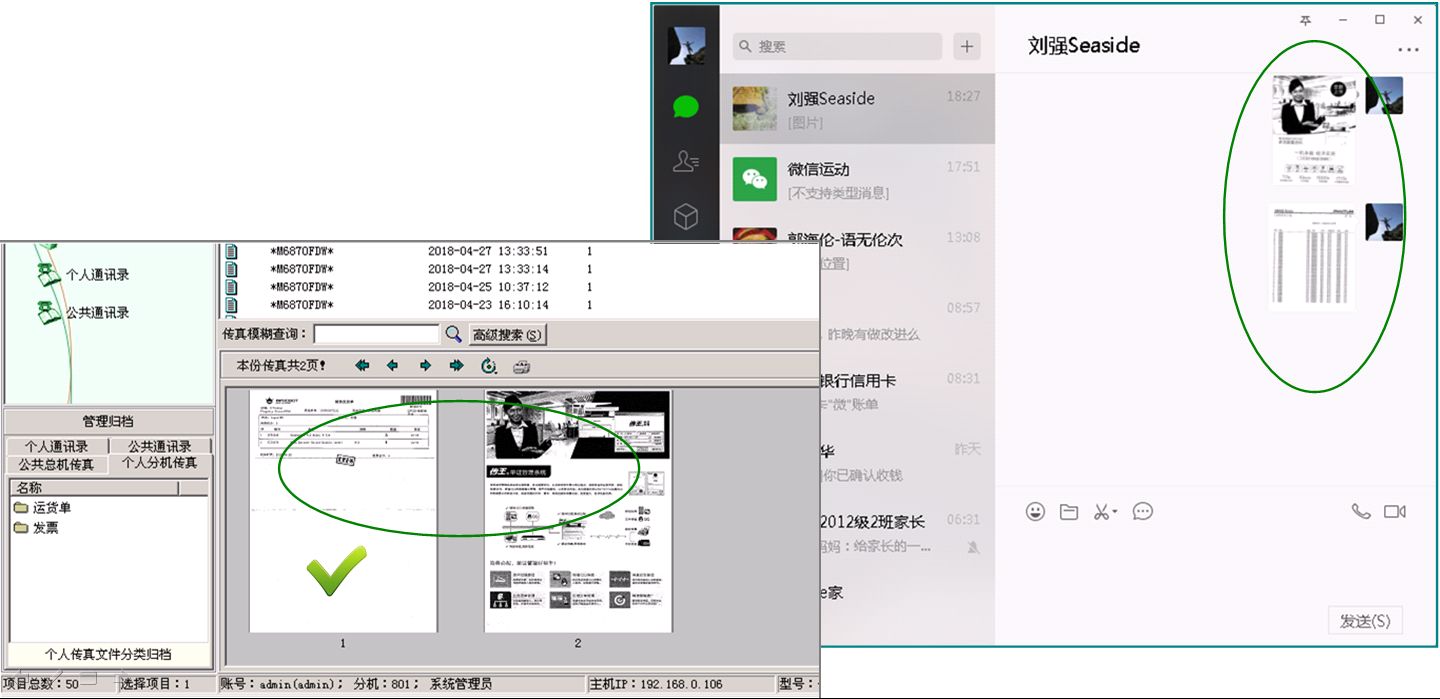The height and width of the screenshot is (699, 1440).
Task: Select the fax file dated 2018-04-27 13:33:51
Action: tap(410, 251)
